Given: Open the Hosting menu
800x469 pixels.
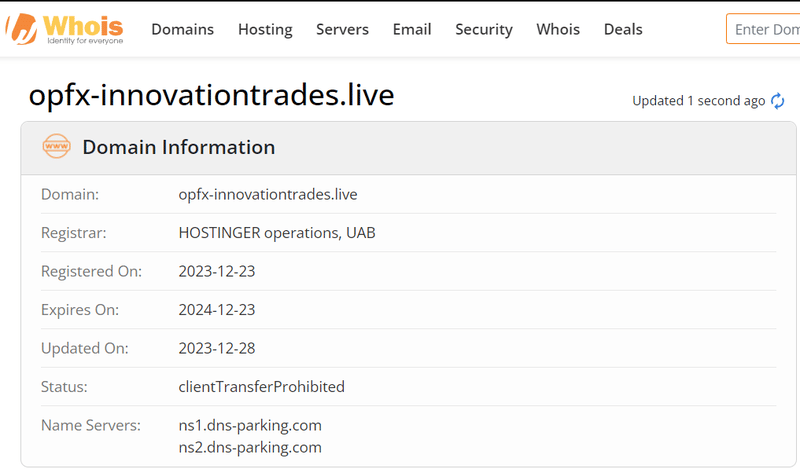Looking at the screenshot, I should 265,30.
